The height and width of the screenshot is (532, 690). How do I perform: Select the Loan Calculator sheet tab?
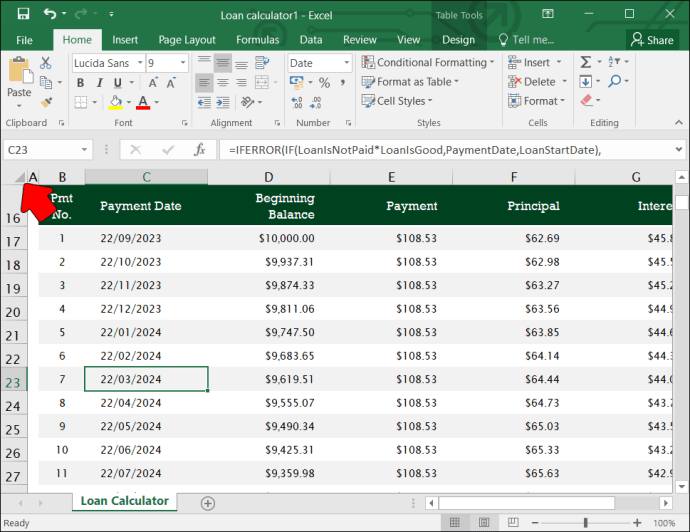(x=125, y=501)
